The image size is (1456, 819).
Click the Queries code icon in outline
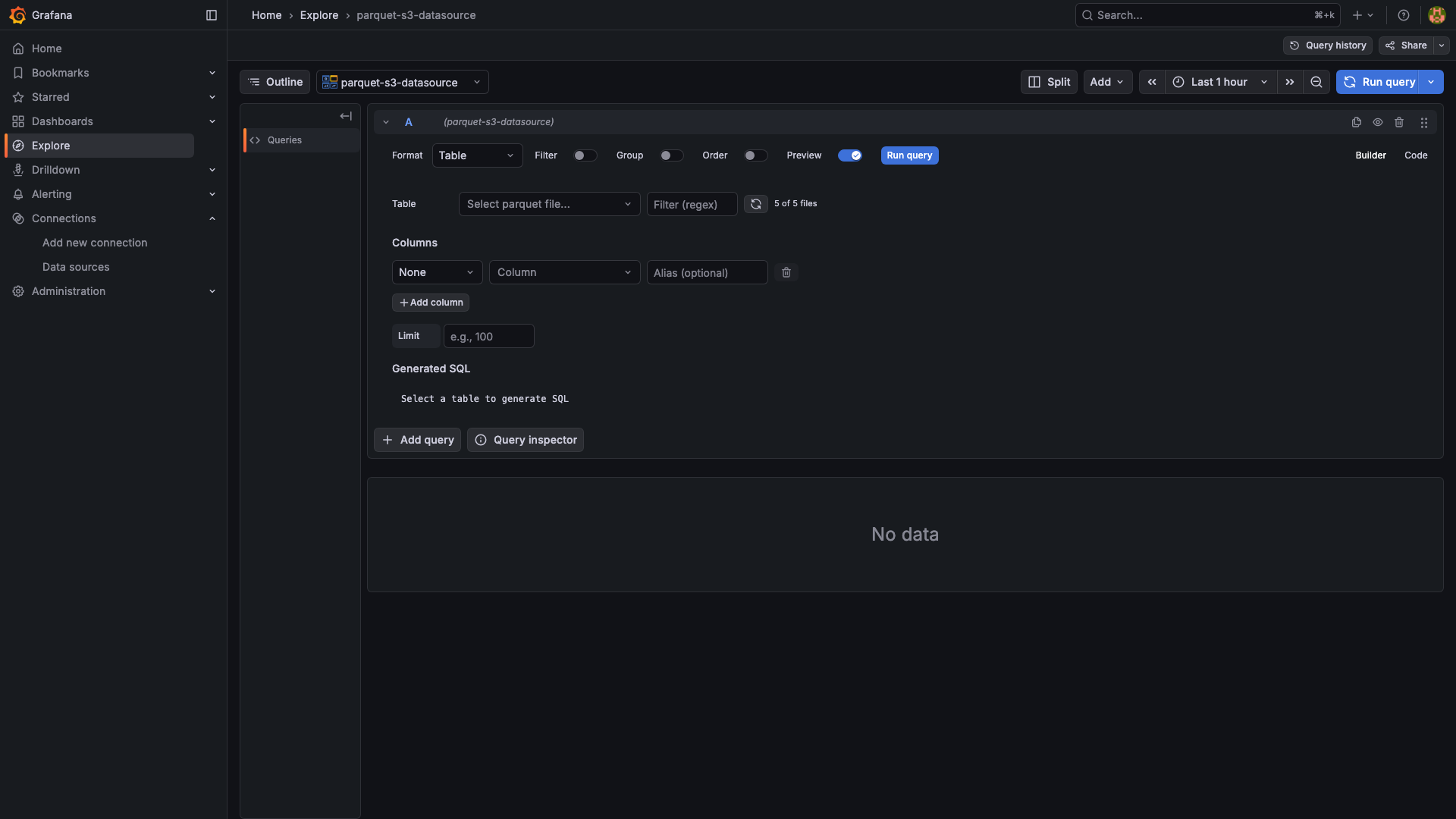pyautogui.click(x=255, y=140)
